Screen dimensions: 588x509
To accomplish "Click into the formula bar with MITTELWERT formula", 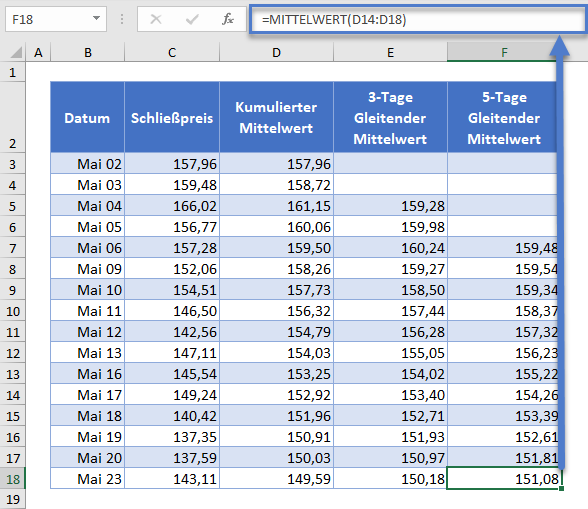I will coord(418,19).
